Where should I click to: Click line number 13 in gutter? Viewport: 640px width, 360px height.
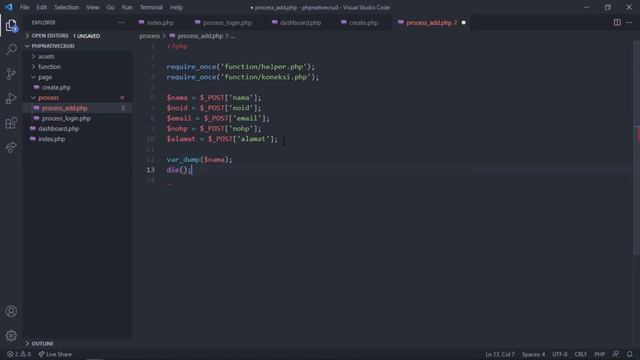[x=150, y=170]
